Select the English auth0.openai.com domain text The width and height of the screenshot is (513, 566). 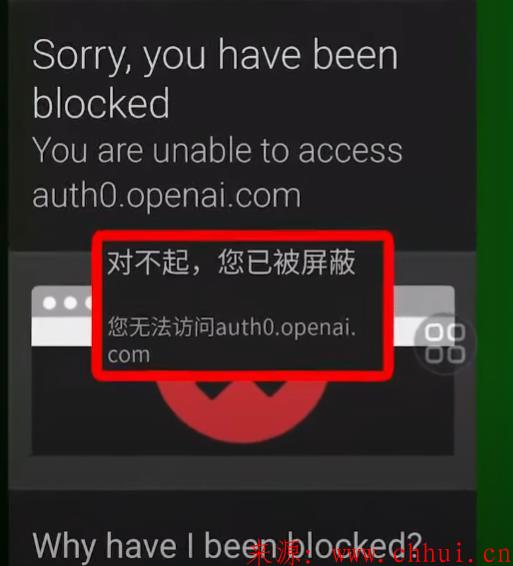[x=166, y=195]
